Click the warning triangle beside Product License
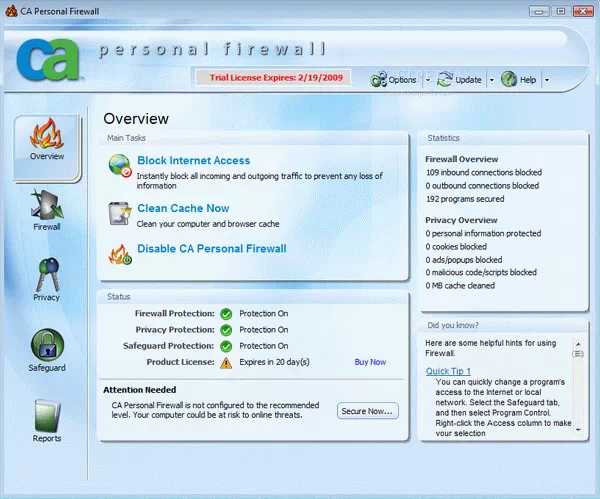This screenshot has width=600, height=499. point(226,363)
